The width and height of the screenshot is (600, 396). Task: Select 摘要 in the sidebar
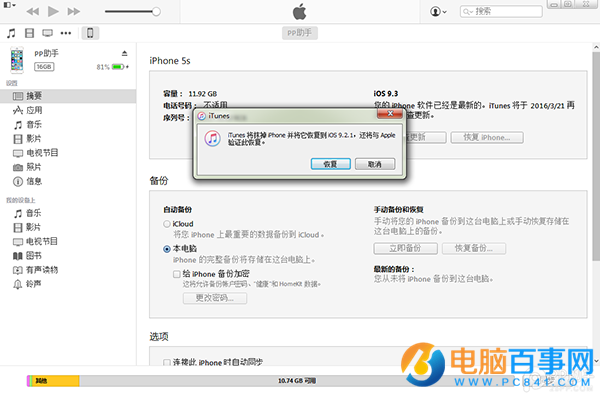(x=68, y=96)
